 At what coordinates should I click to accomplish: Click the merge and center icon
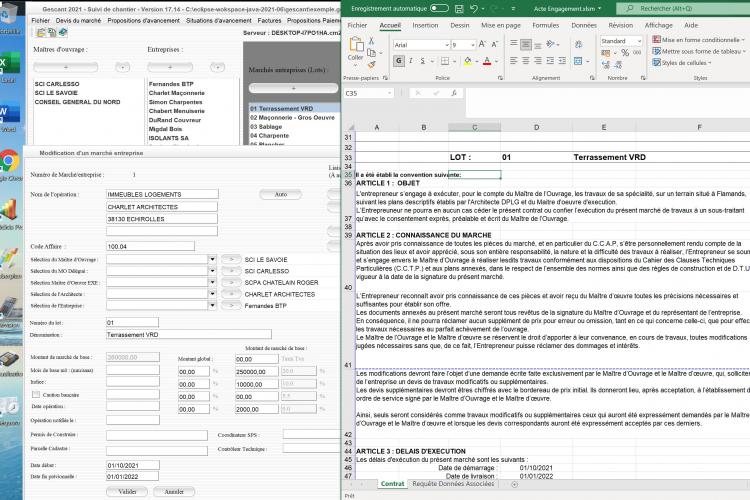578,61
